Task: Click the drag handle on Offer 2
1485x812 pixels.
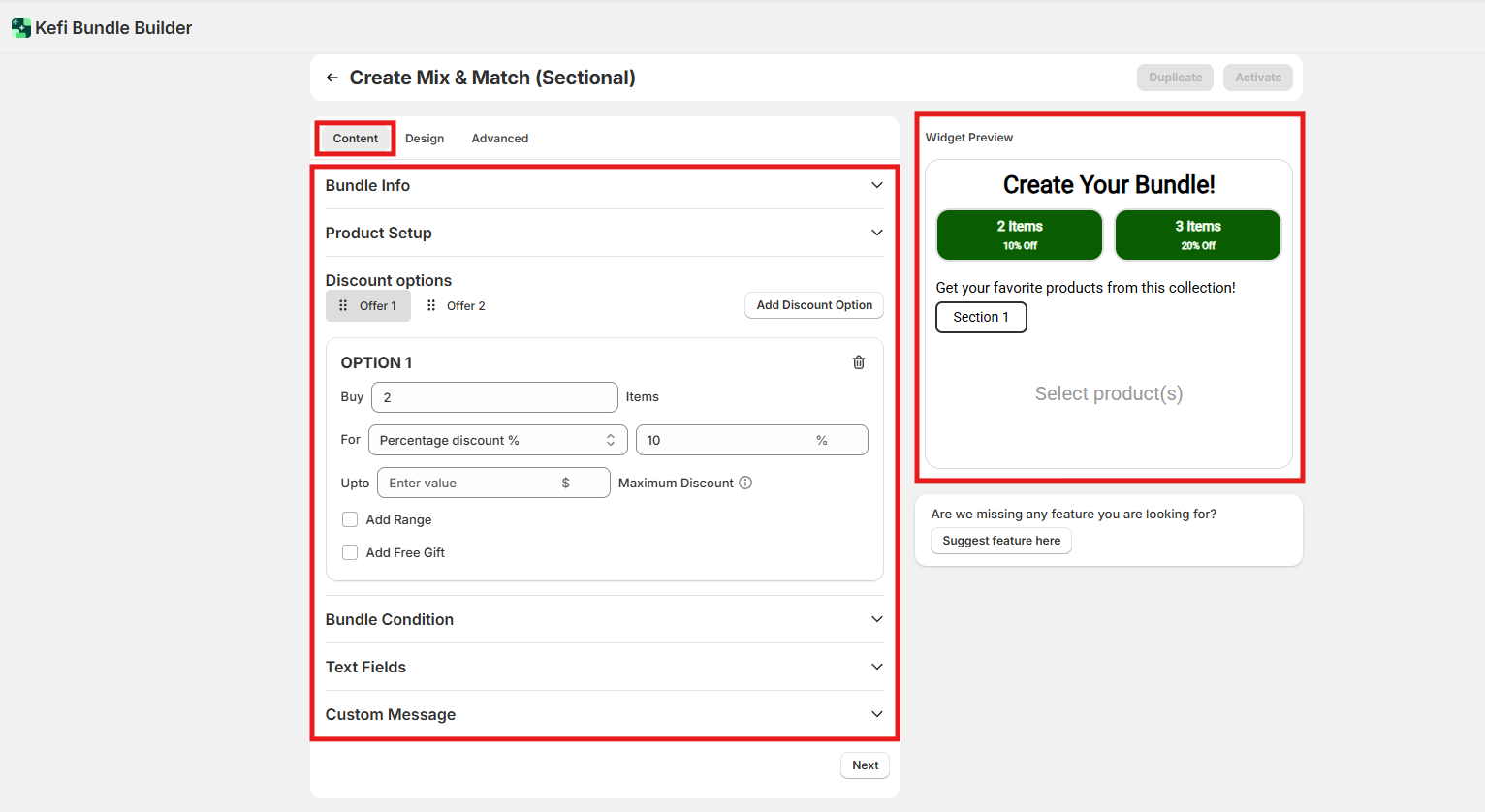Action: [x=431, y=305]
